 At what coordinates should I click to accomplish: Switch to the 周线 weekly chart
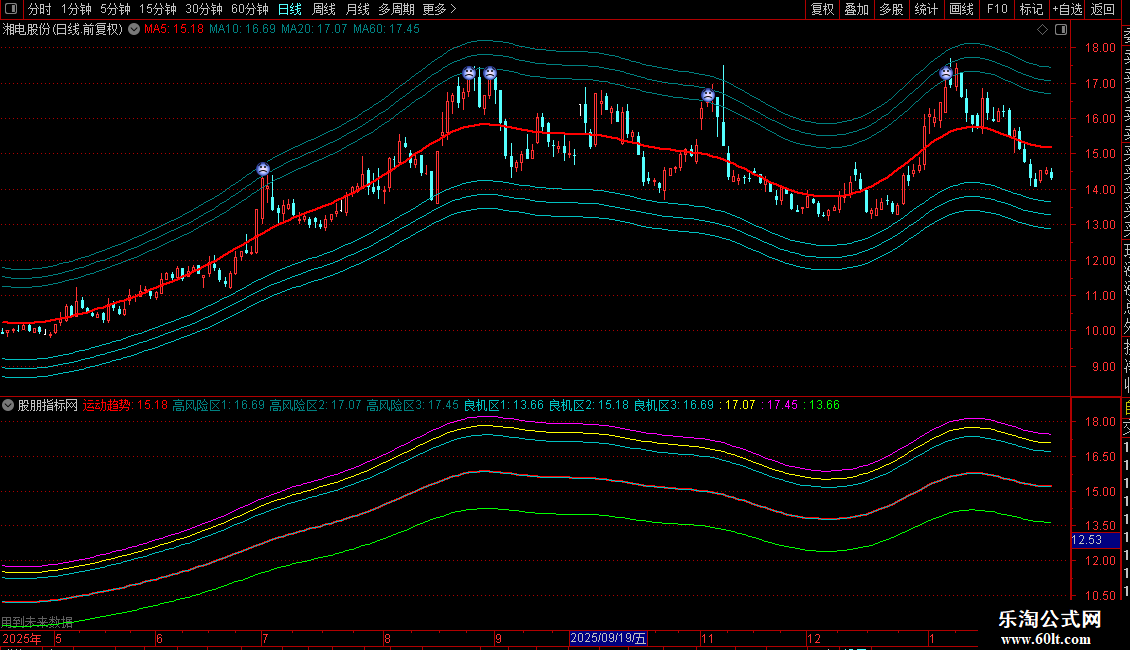[324, 9]
